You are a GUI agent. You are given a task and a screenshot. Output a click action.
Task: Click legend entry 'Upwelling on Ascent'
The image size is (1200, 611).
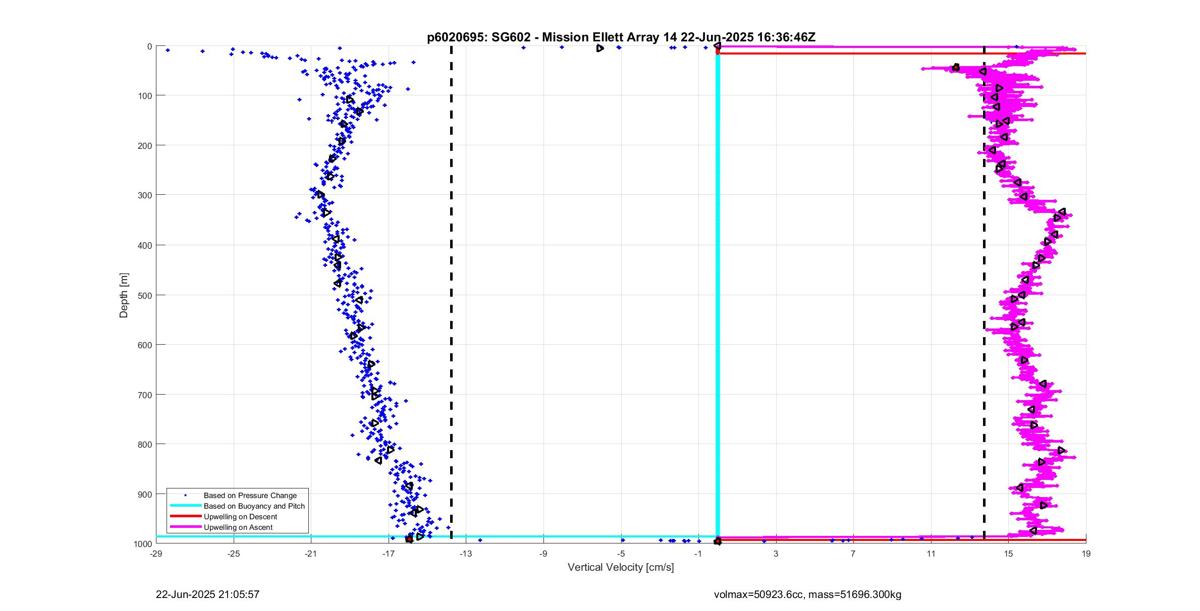239,527
